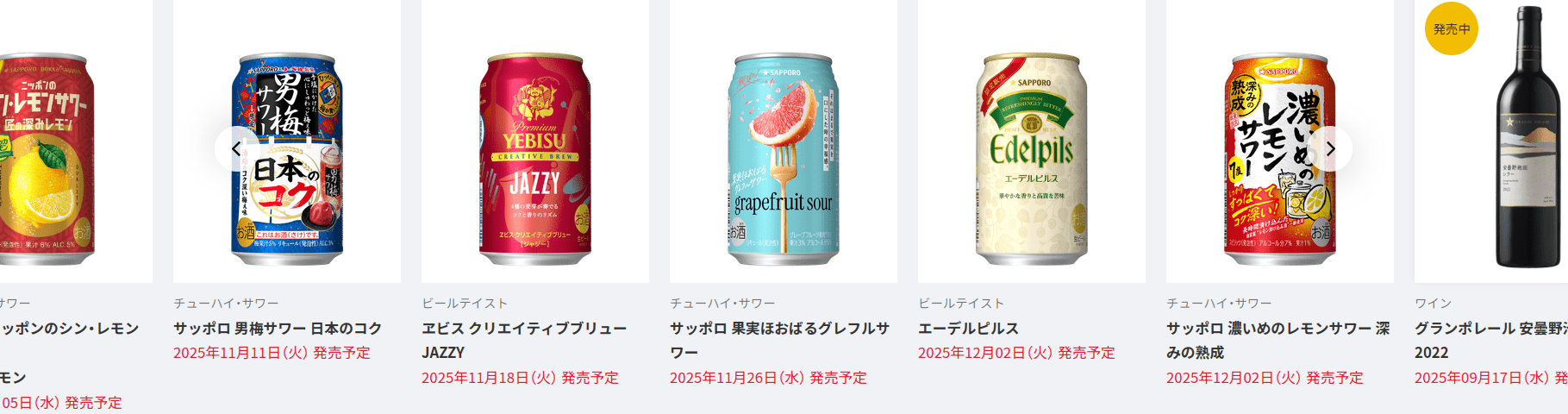Click 2025年11月11日(火) 発売予定 release date
Screen dimensions: 1568x414
coord(272,352)
